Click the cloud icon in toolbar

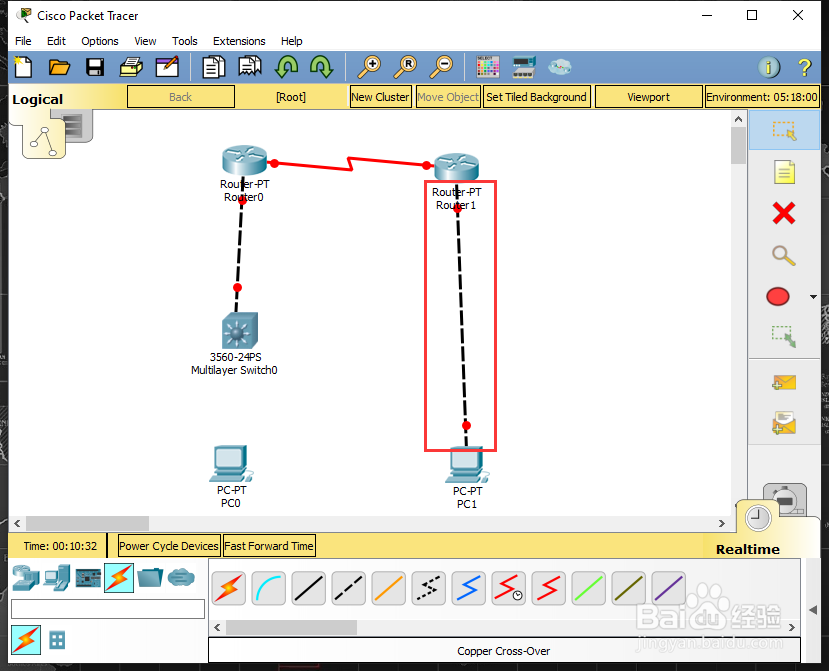(559, 67)
